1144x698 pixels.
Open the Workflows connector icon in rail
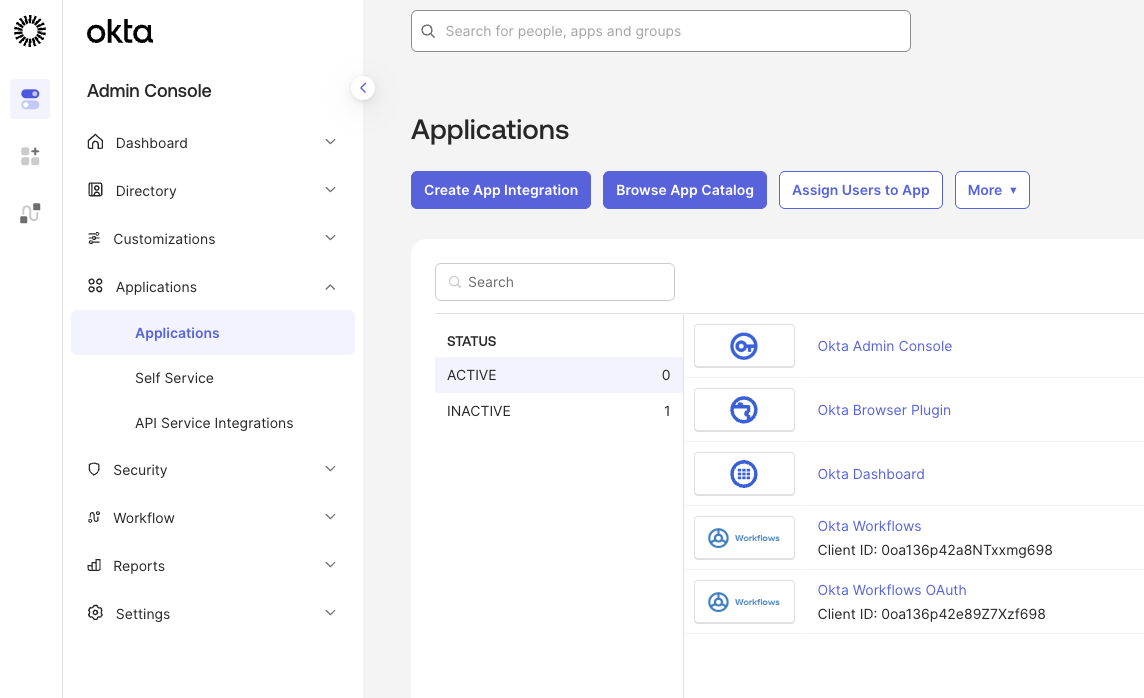pyautogui.click(x=30, y=213)
